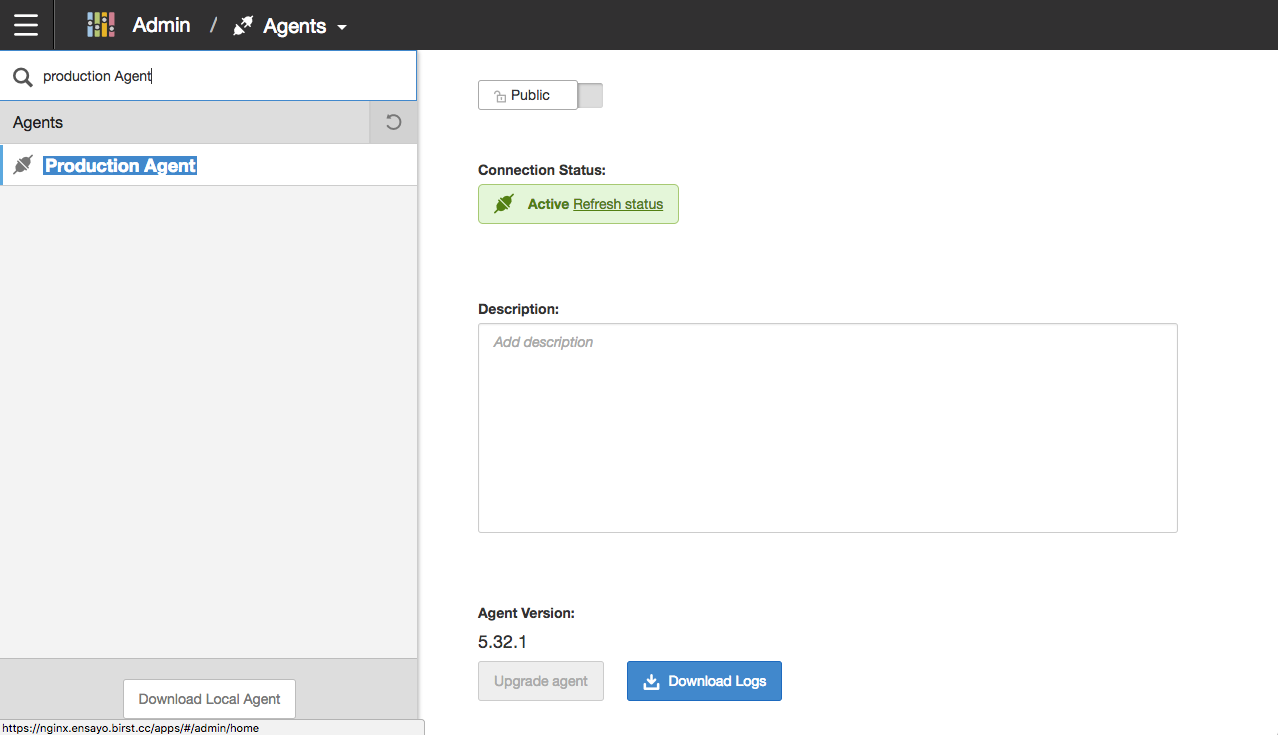Click the plug icon in the header
Image resolution: width=1278 pixels, height=735 pixels.
tap(243, 26)
